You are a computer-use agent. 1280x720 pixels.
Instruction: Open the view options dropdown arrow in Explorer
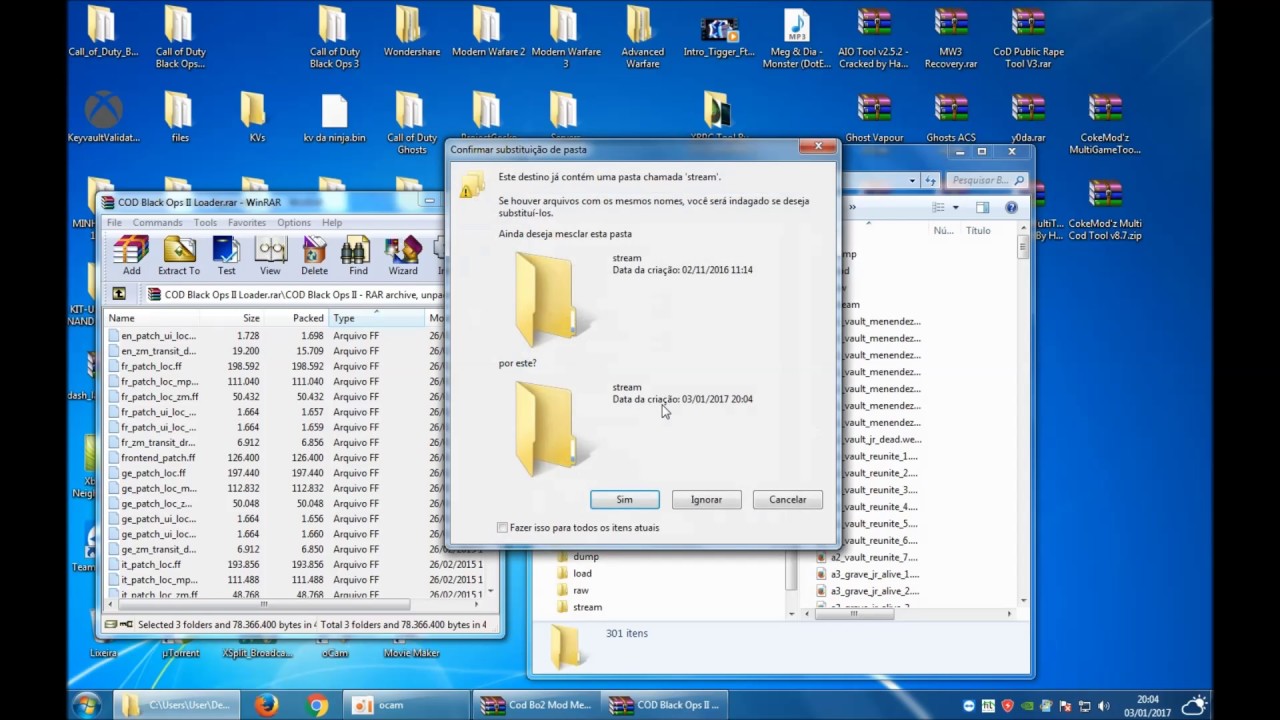956,208
